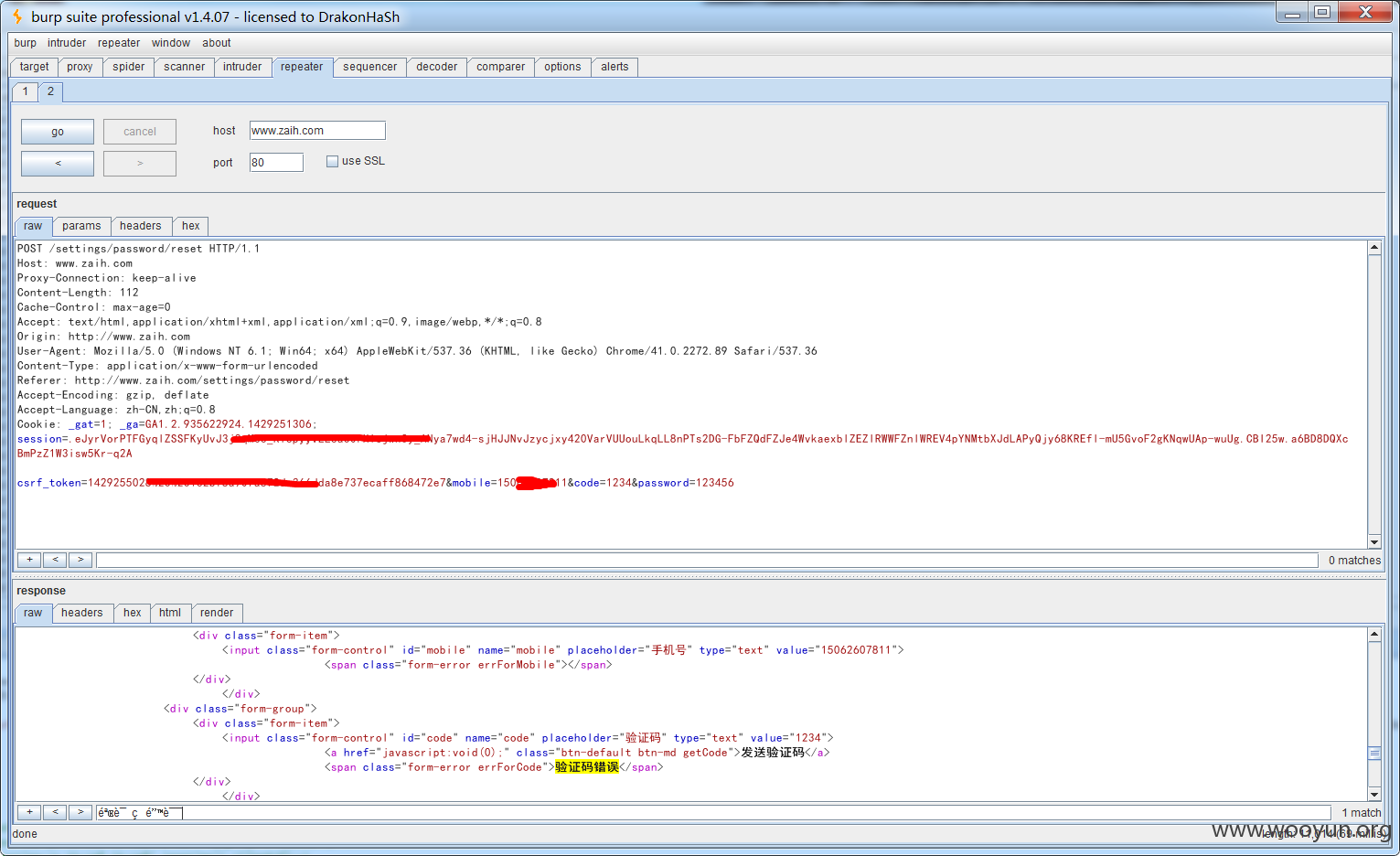Switch to the proxy tab
This screenshot has height=856, width=1400.
pos(80,67)
